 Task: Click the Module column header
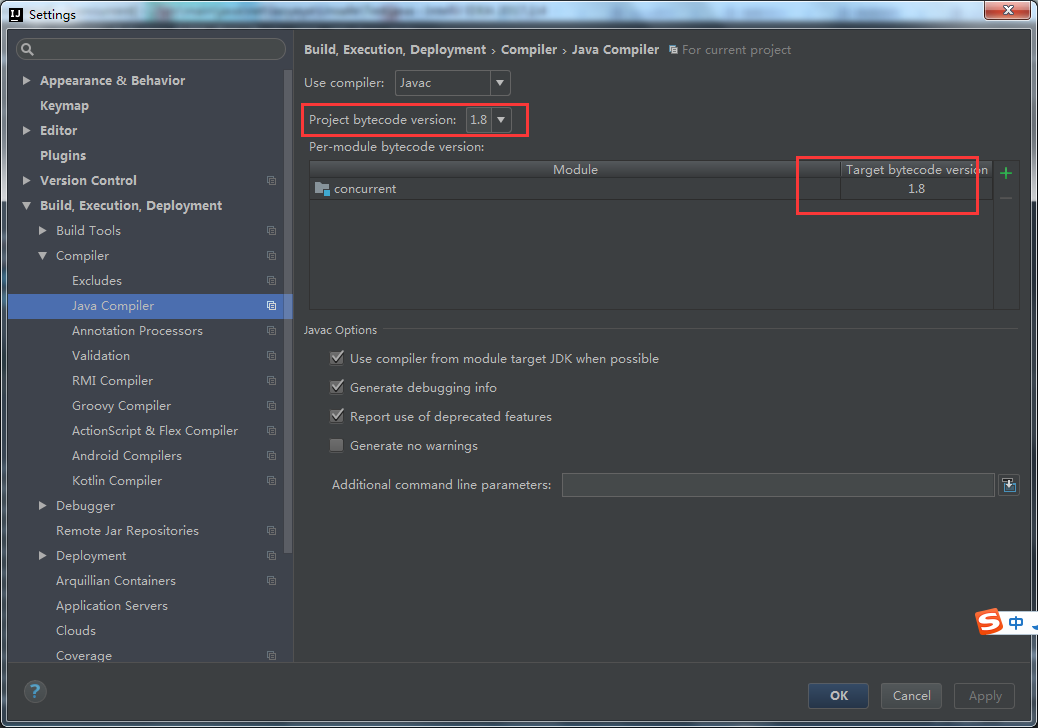pos(575,169)
